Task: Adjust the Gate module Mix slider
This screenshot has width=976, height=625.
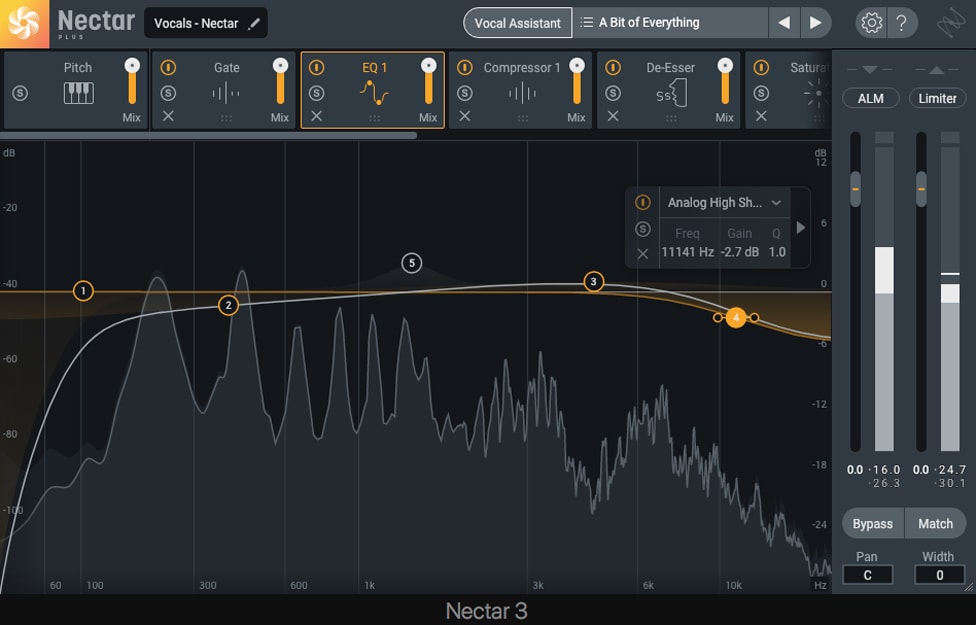Action: click(280, 82)
